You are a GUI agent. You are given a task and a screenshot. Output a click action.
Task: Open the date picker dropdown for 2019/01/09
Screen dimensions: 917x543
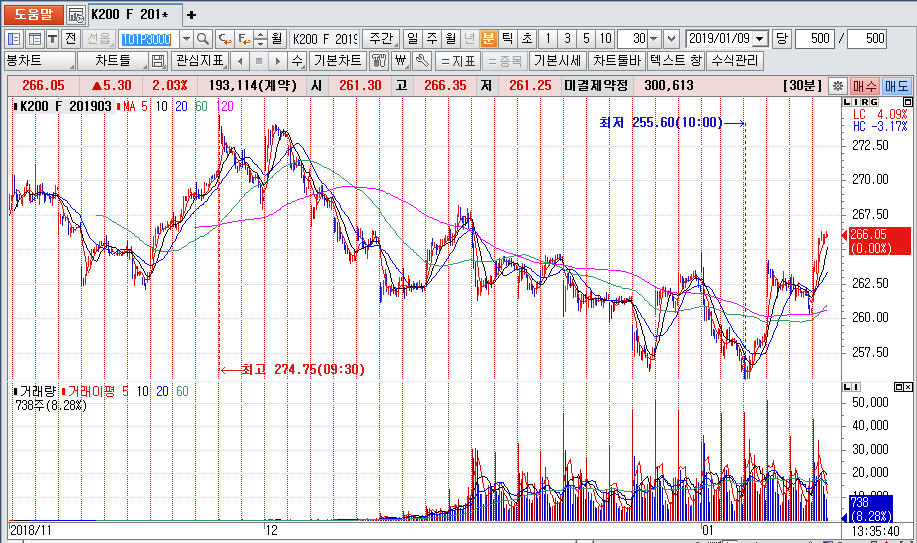pos(759,38)
